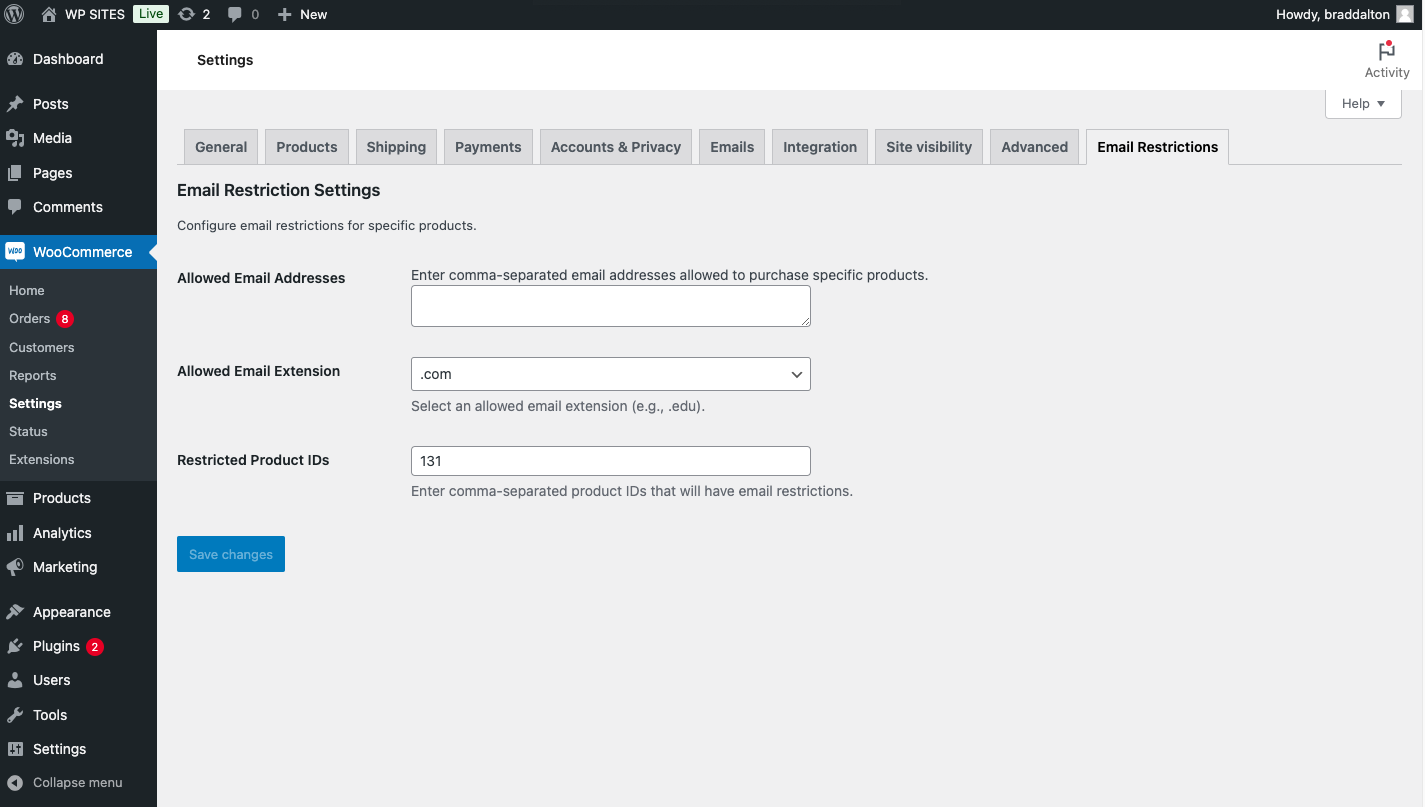
Task: Open Plugins from the sidebar
Action: click(56, 646)
